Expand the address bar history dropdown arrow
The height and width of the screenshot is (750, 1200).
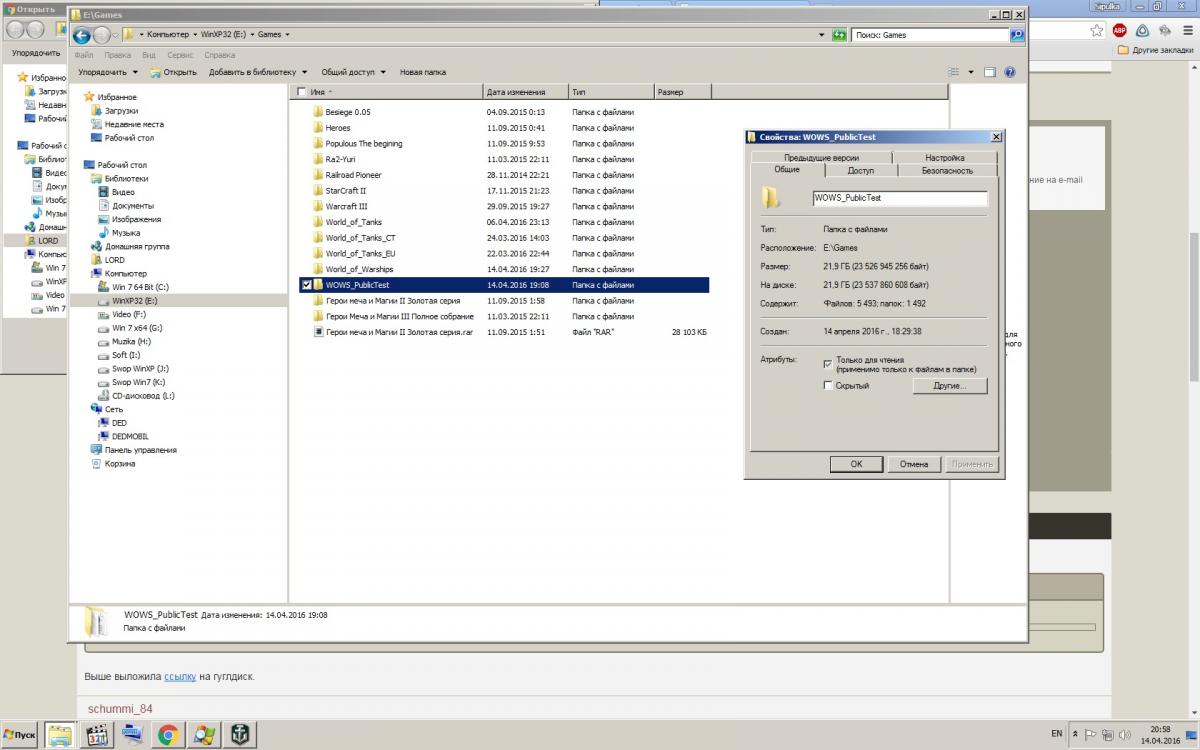point(821,35)
